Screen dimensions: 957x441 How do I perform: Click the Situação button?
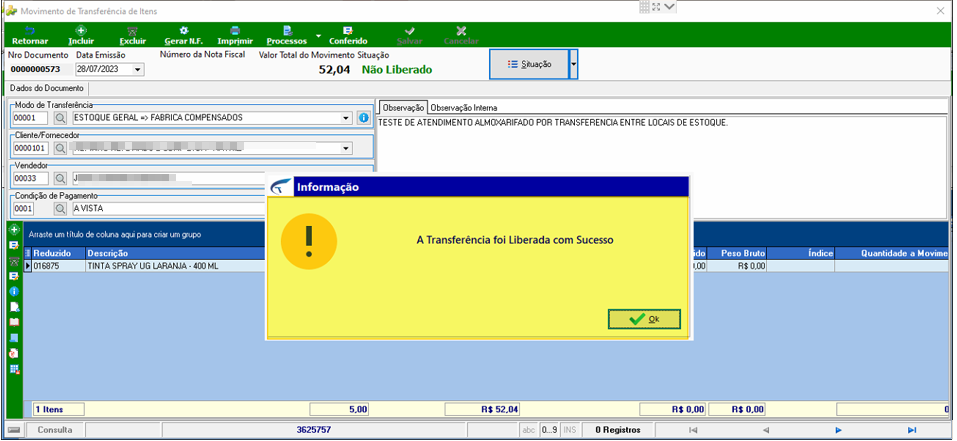pos(529,64)
